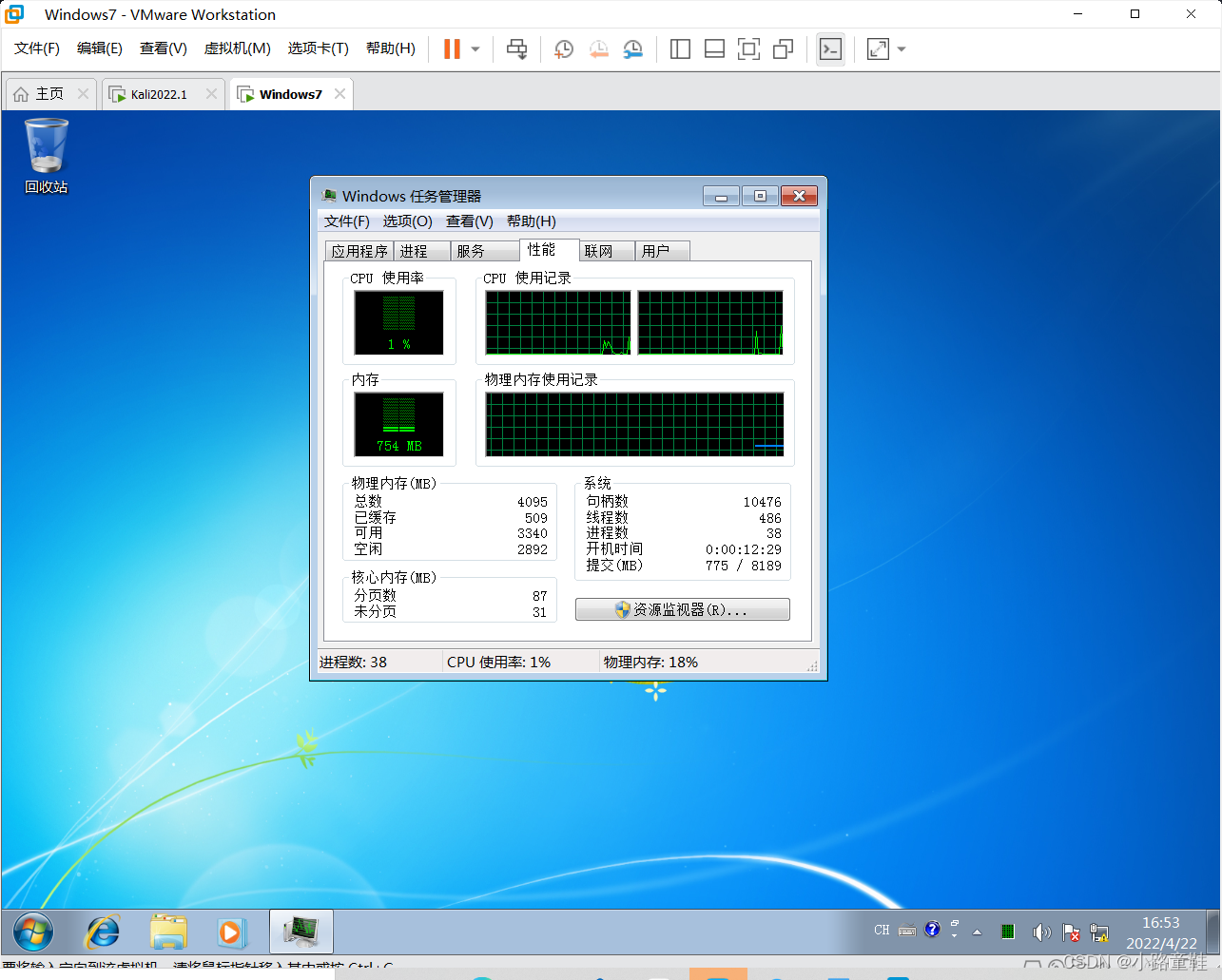Open the console view icon
The width and height of the screenshot is (1222, 980).
coord(830,49)
